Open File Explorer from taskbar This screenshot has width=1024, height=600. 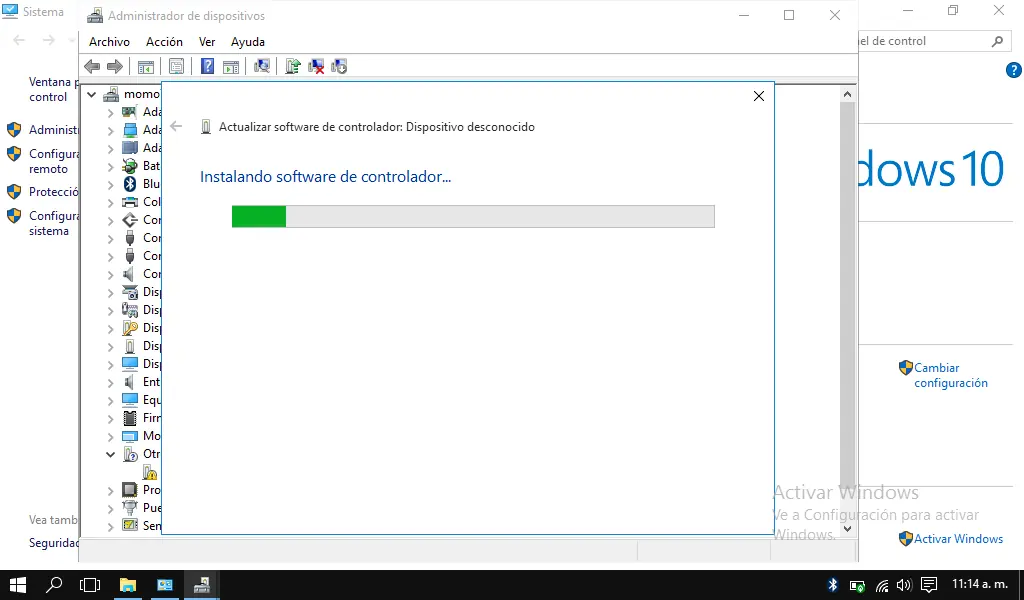pos(128,585)
